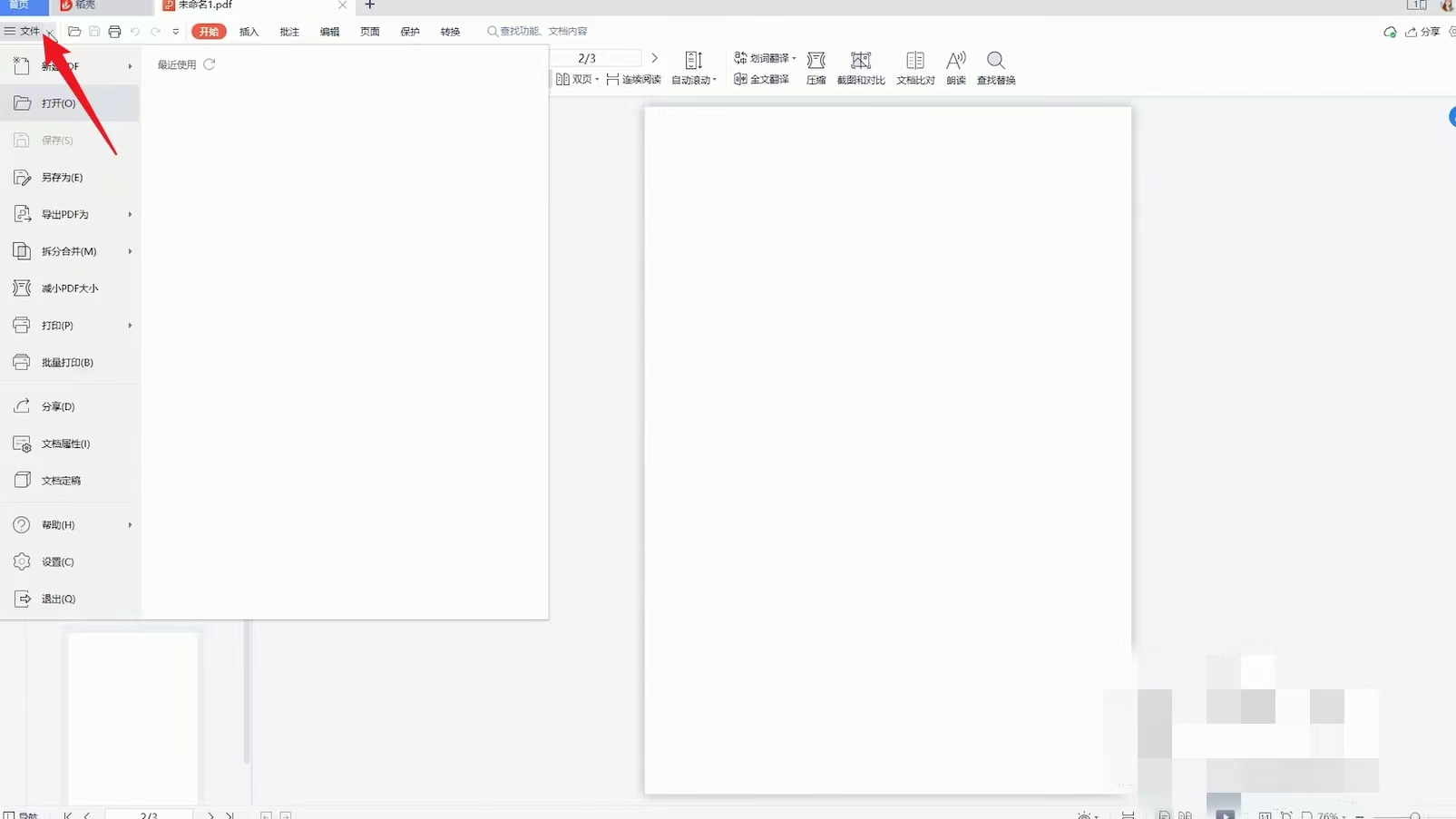Click the print icon in quick access toolbar
Image resolution: width=1456 pixels, height=819 pixels.
pos(114,32)
